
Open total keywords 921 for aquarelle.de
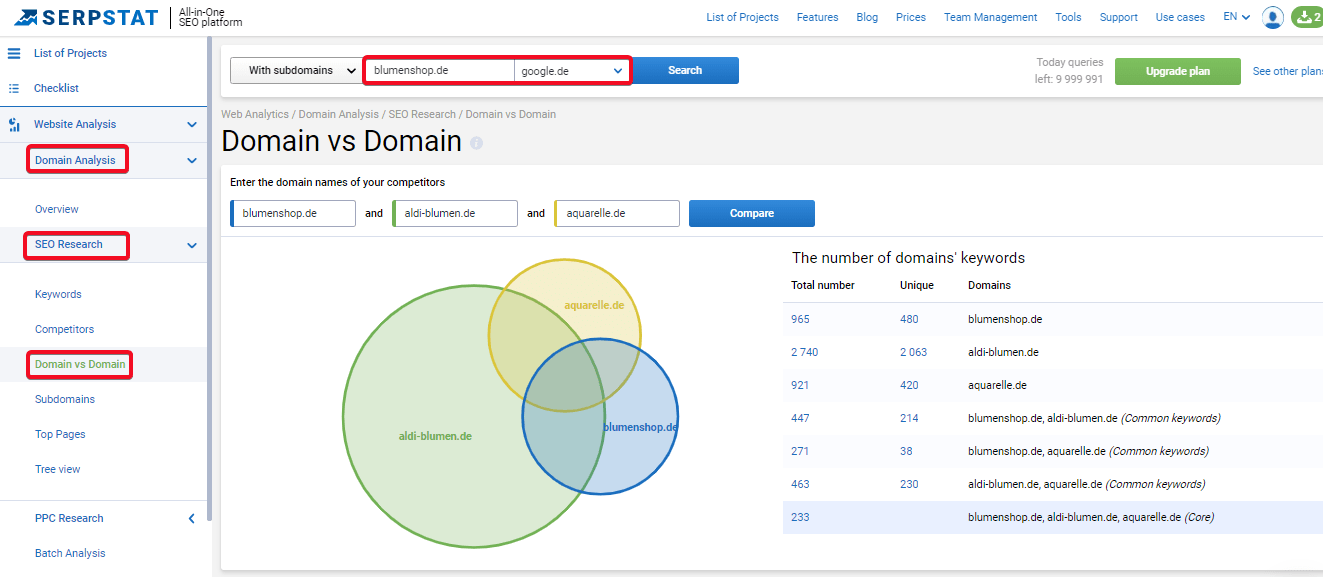(x=800, y=385)
